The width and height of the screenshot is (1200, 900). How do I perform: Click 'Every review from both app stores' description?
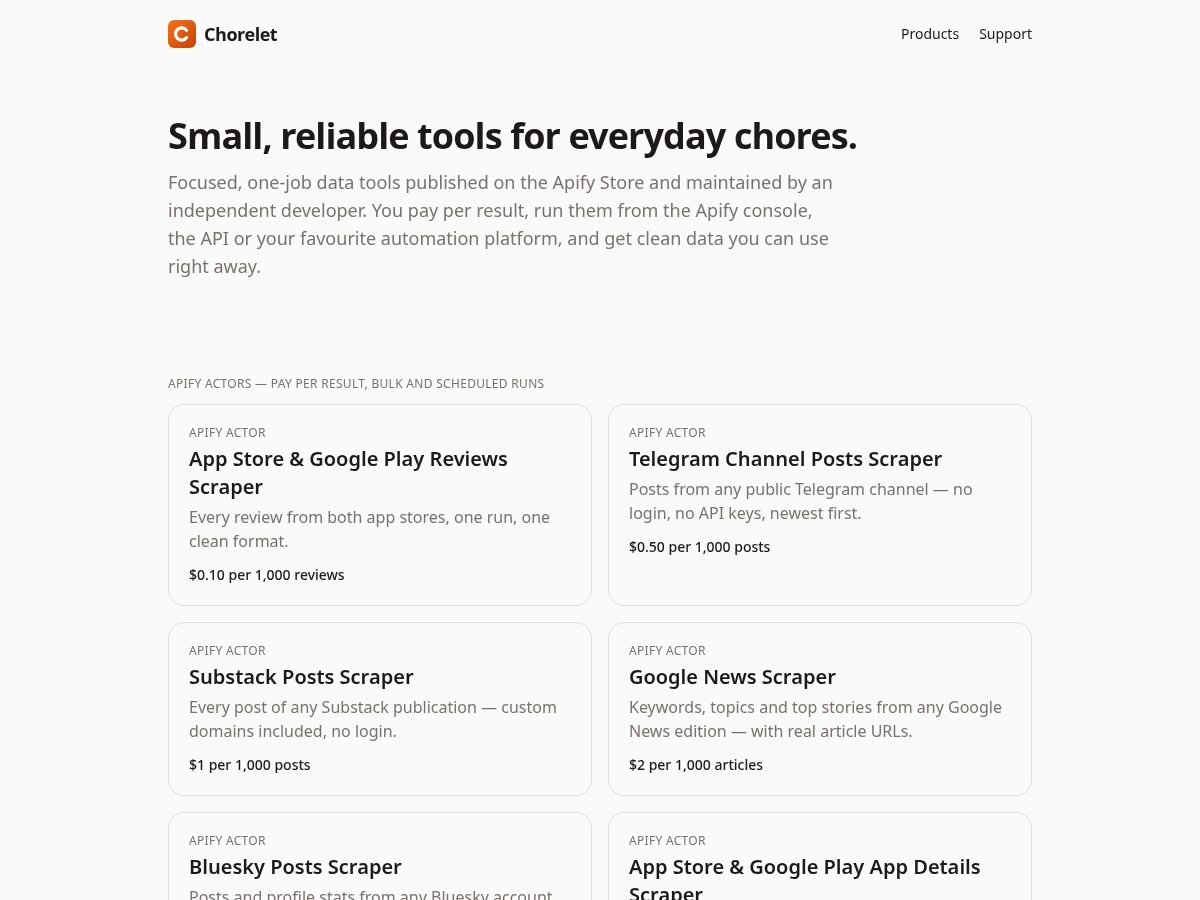coord(370,529)
